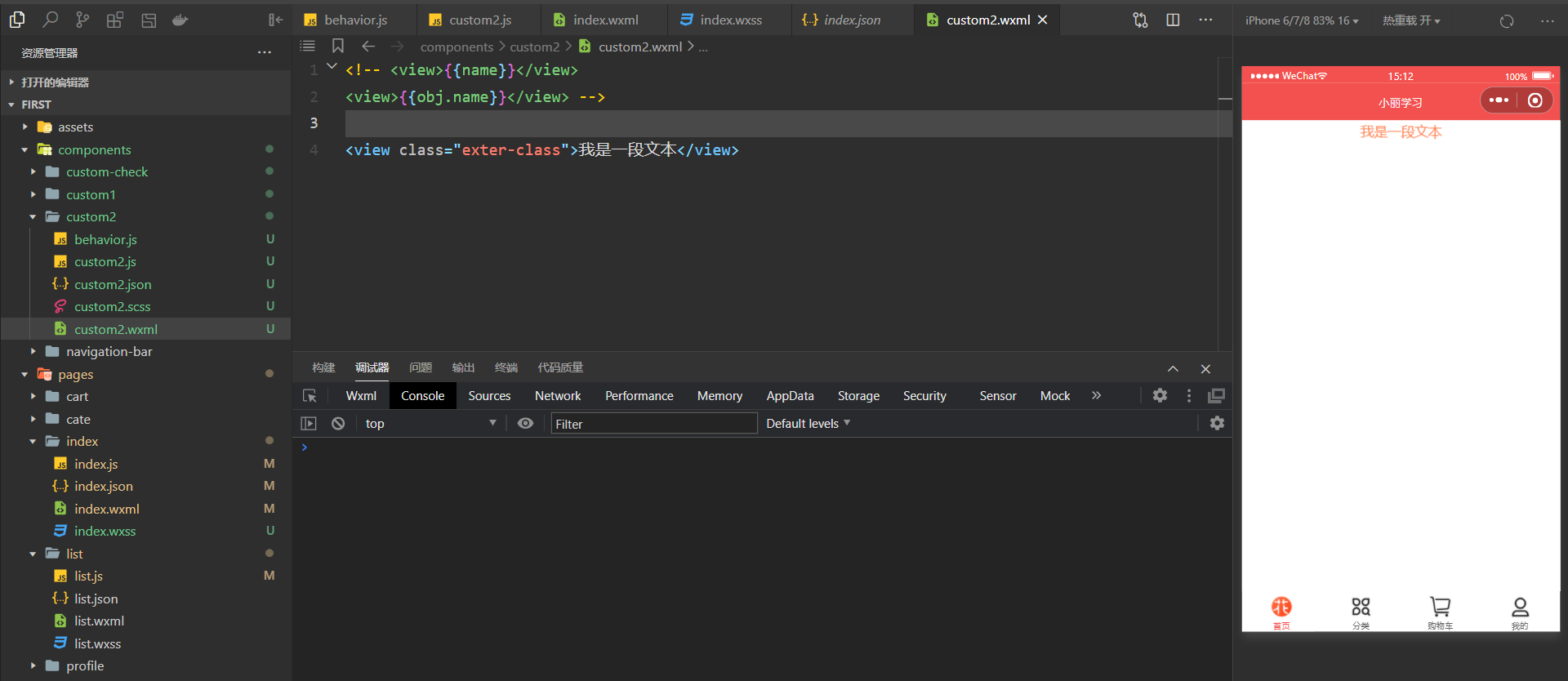Open the Mock debugger tab
Viewport: 1568px width, 681px height.
1055,395
